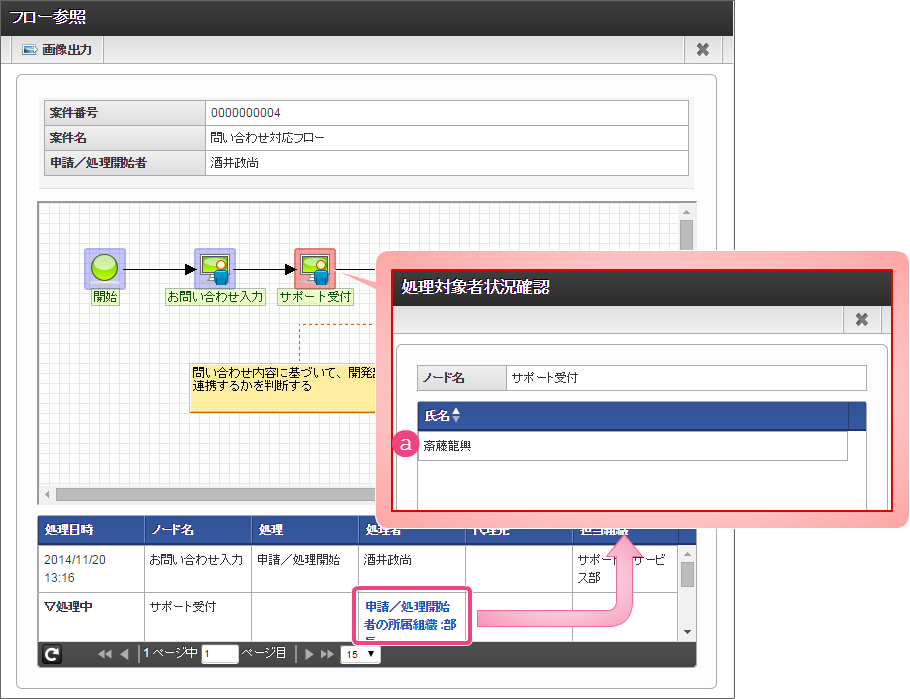Click the お問い合わせ入力 node label

215,297
